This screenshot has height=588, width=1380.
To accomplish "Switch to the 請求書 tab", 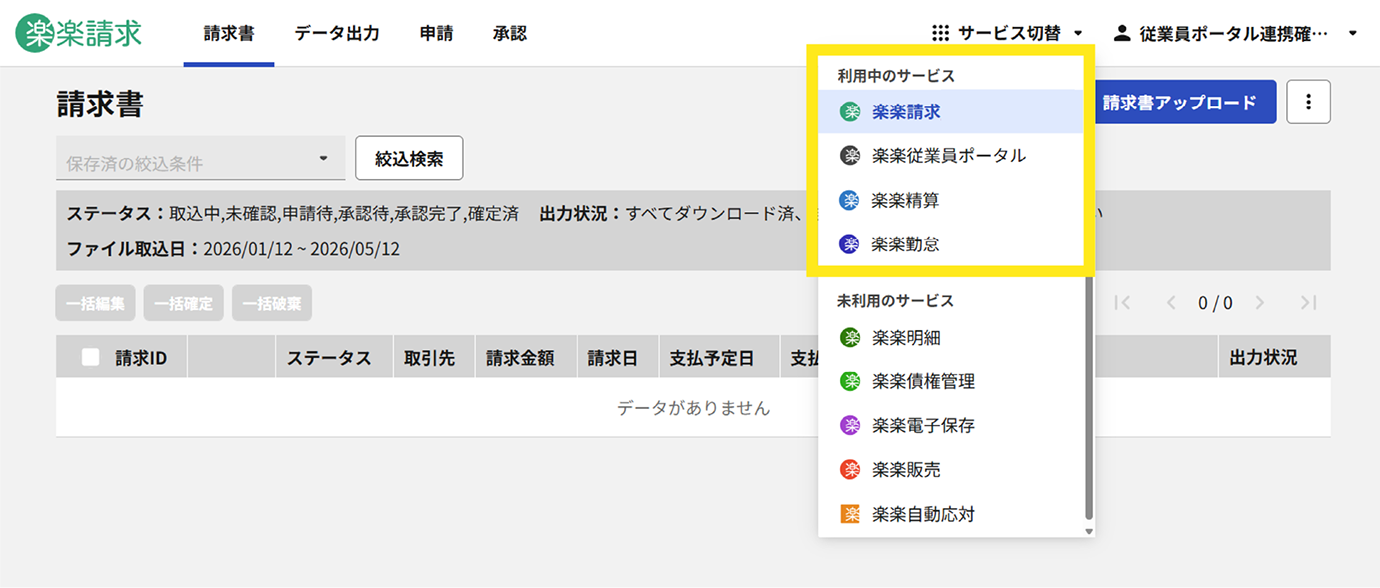I will pos(229,33).
